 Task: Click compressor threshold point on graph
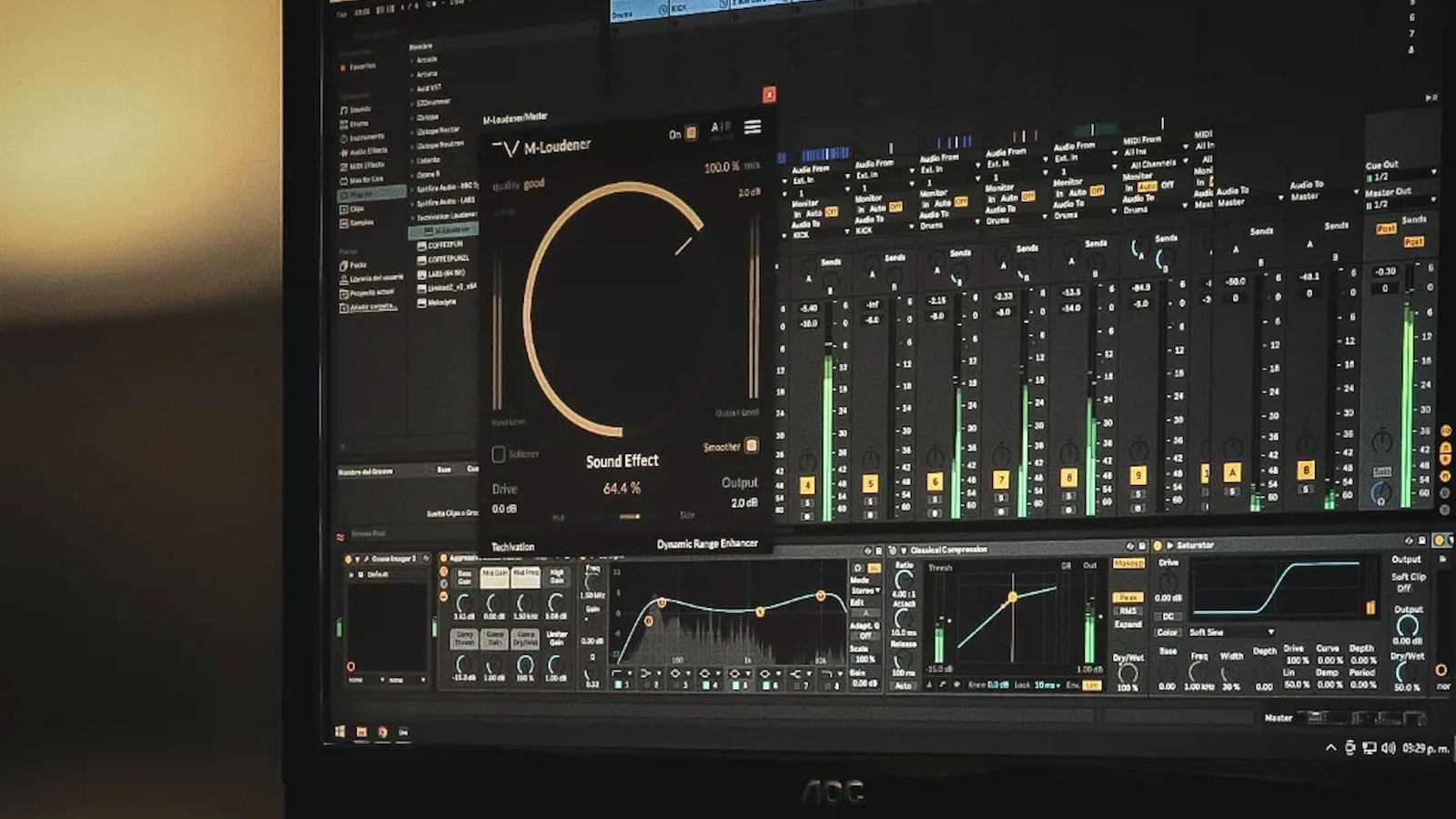(x=1012, y=598)
